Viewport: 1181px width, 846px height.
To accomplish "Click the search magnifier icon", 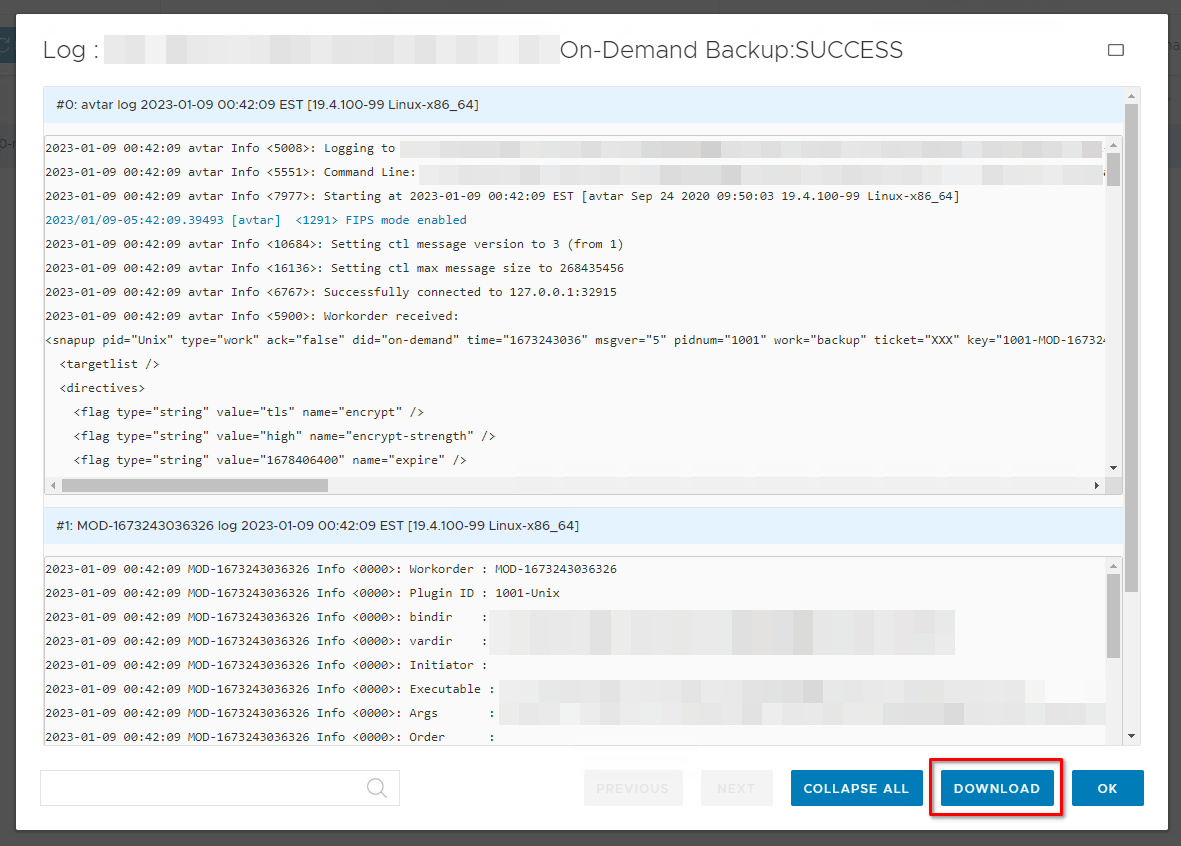I will 377,788.
